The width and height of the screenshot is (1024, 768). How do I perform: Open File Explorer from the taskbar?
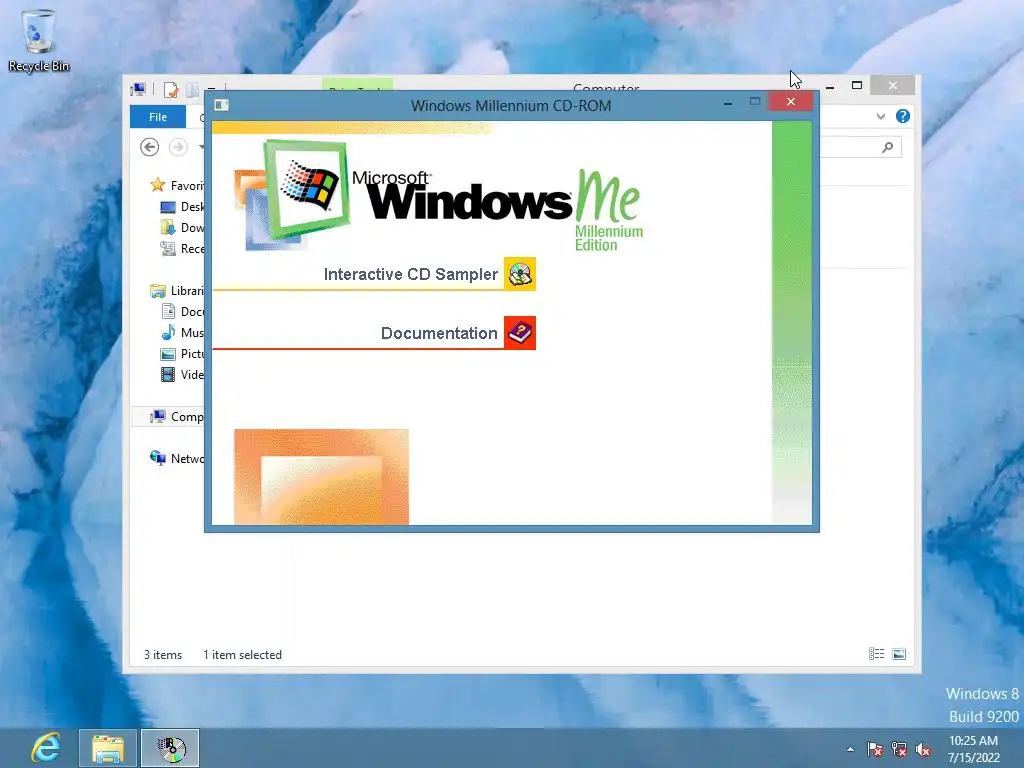(108, 748)
